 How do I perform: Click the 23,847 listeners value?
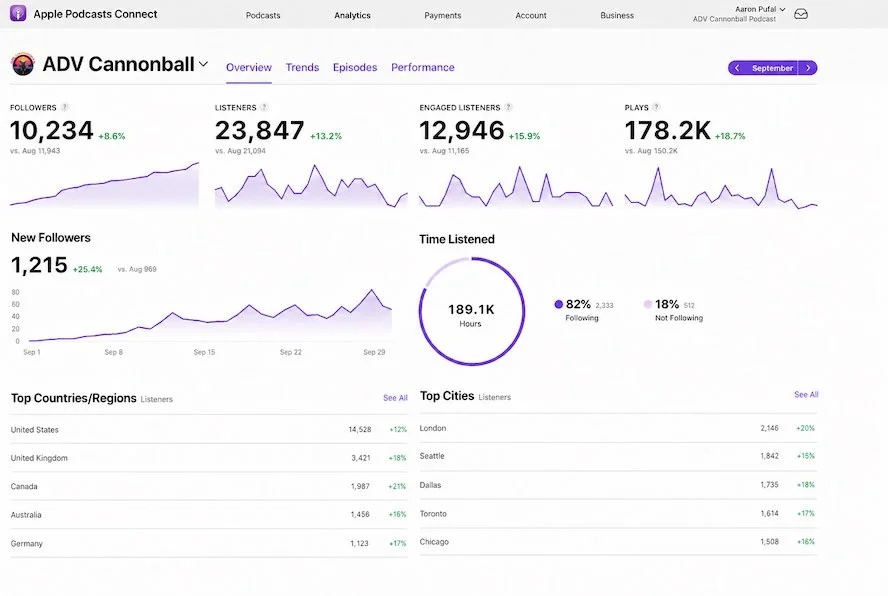coord(259,131)
